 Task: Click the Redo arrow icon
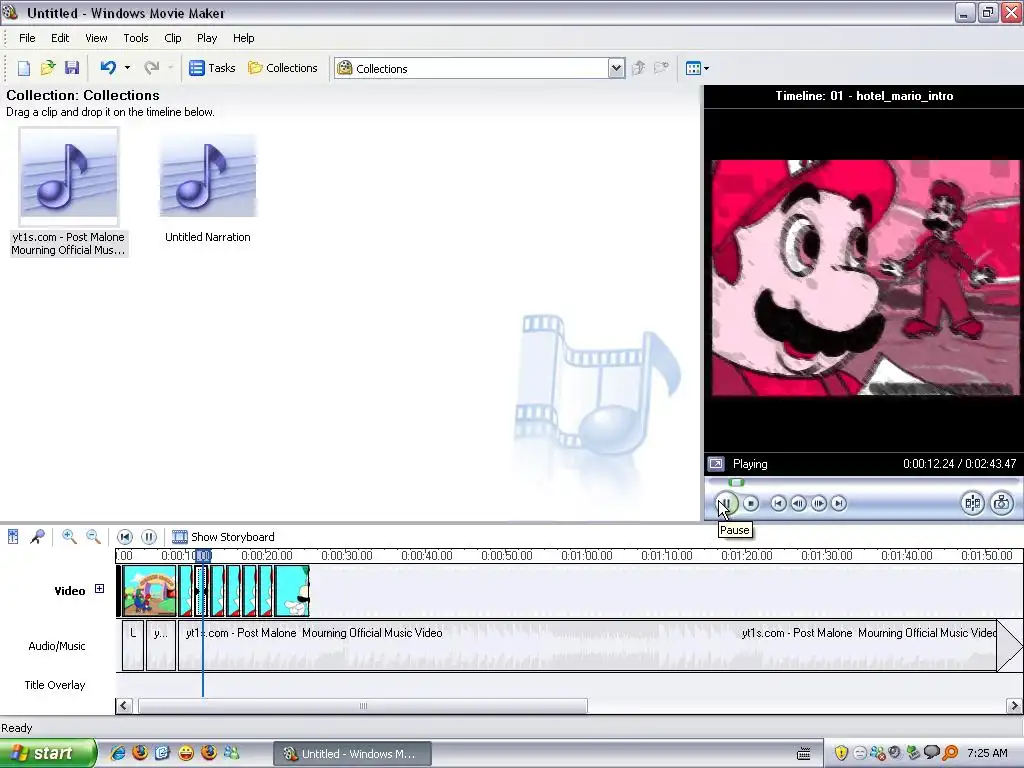[152, 67]
